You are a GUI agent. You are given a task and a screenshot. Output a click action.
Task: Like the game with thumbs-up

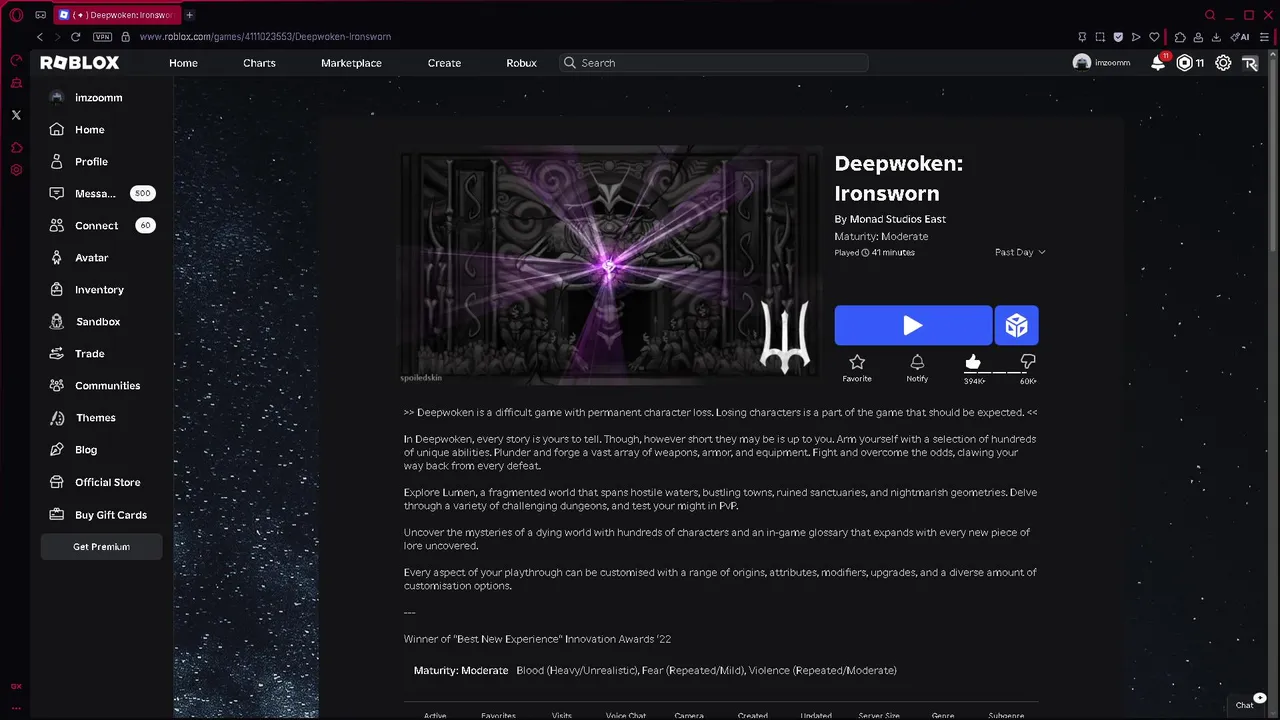coord(973,363)
